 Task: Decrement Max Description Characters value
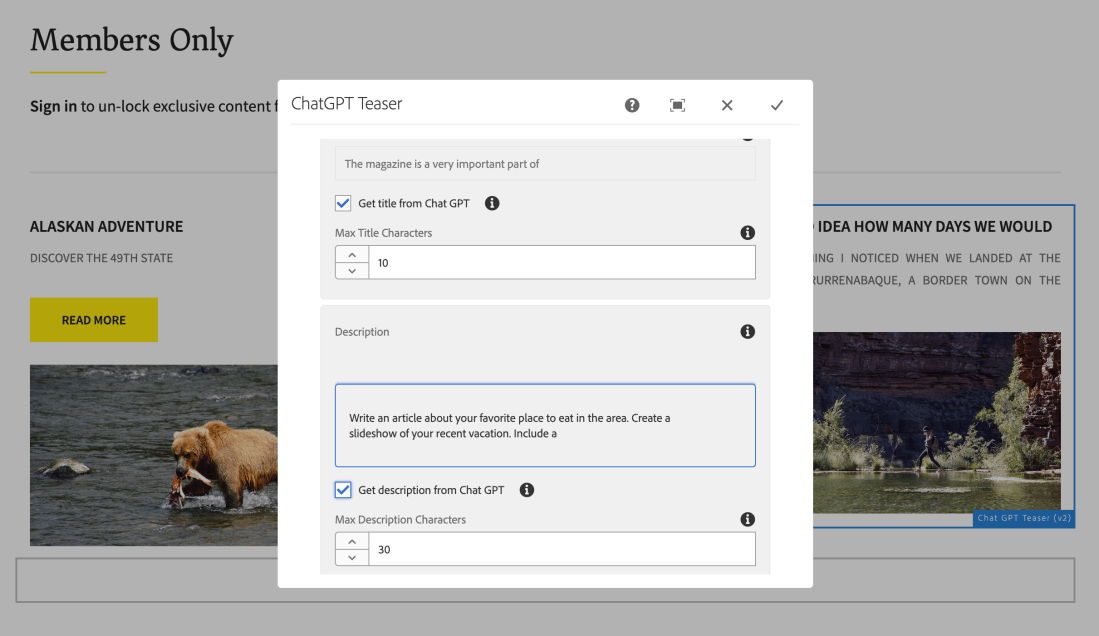(352, 557)
